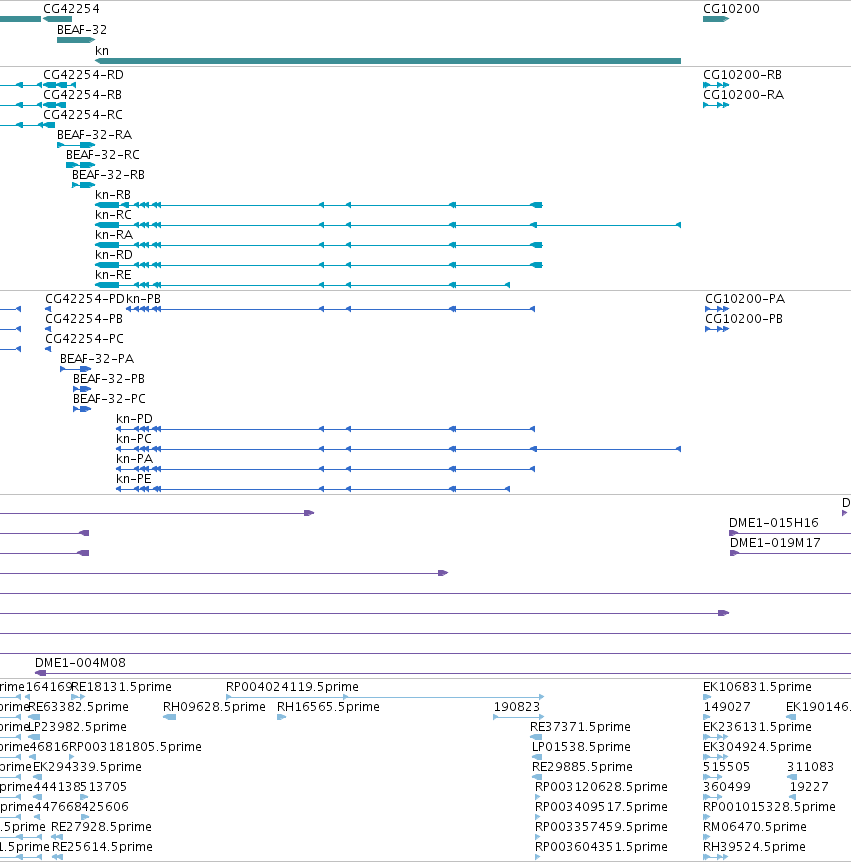851x862 pixels.
Task: Select the kn-PE protein label
Action: pyautogui.click(x=134, y=479)
